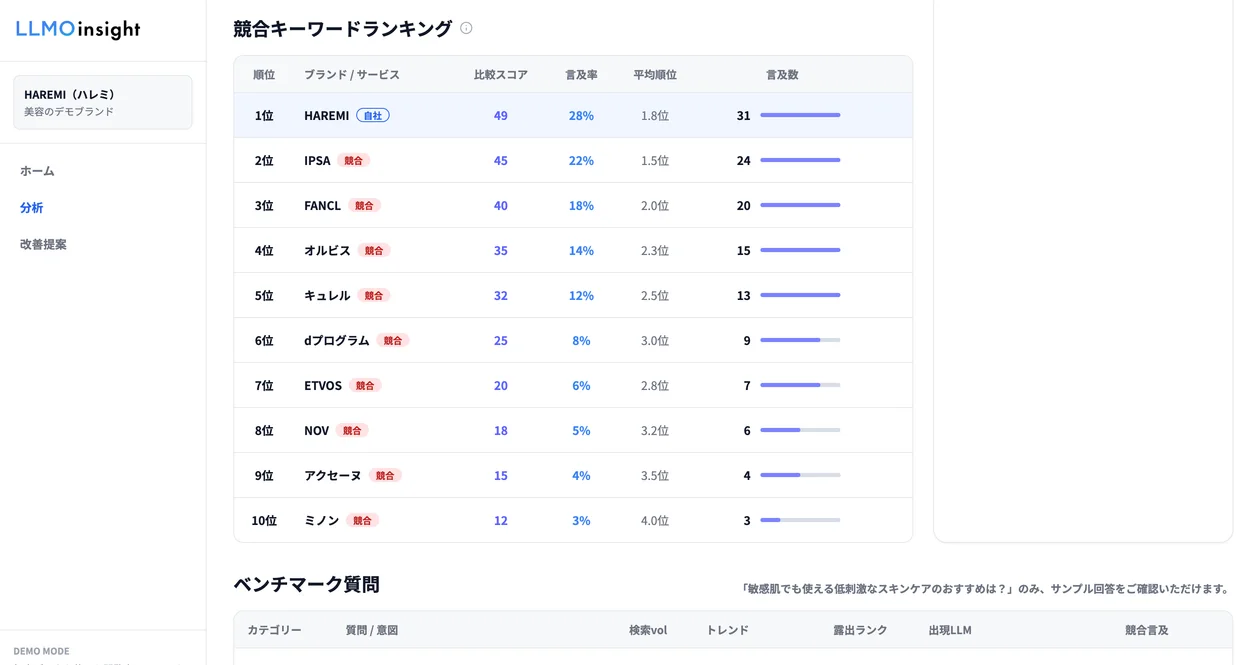Click the 言及数 column header
This screenshot has height=665, width=1260.
782,75
